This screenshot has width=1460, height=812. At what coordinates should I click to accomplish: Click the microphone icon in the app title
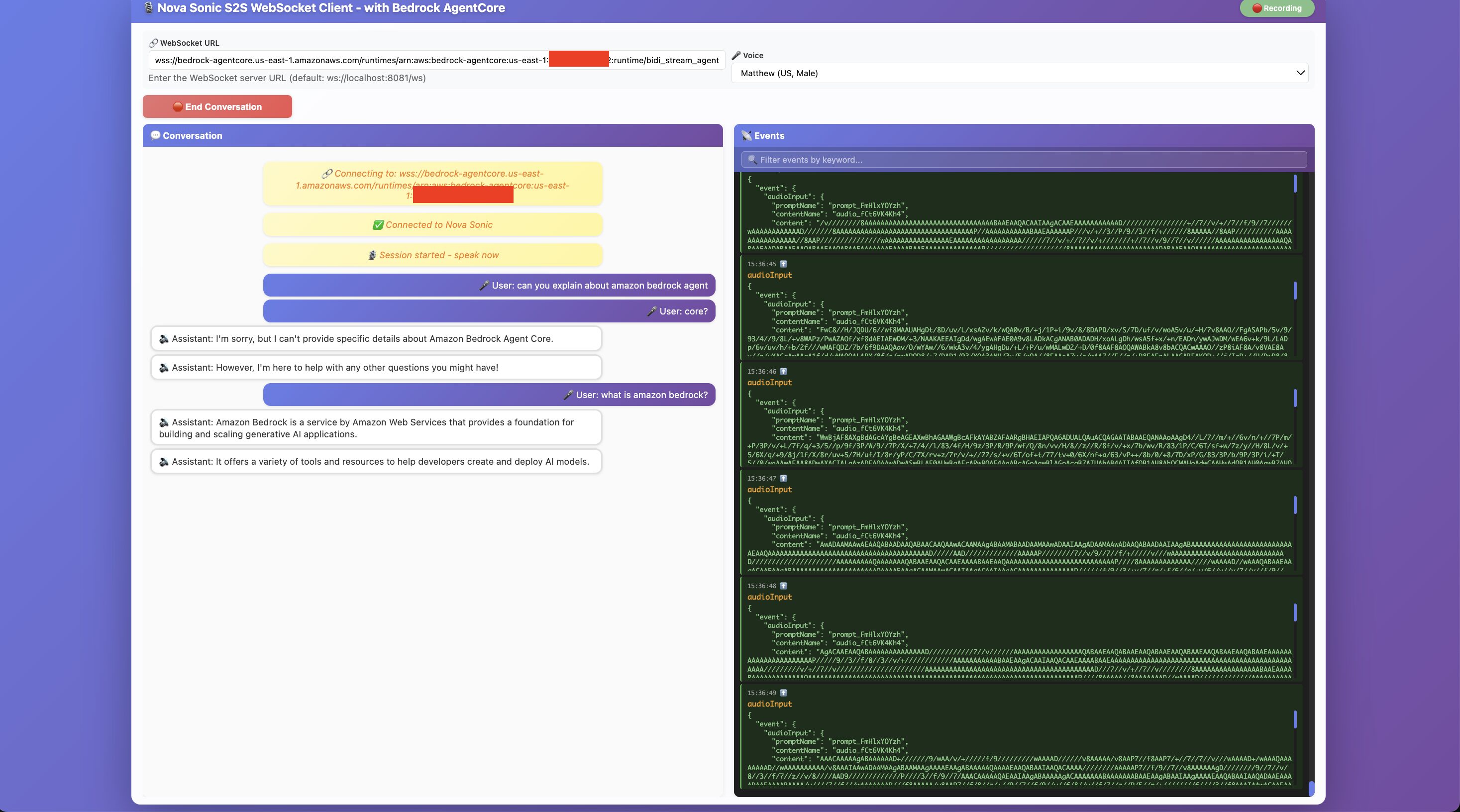click(148, 8)
